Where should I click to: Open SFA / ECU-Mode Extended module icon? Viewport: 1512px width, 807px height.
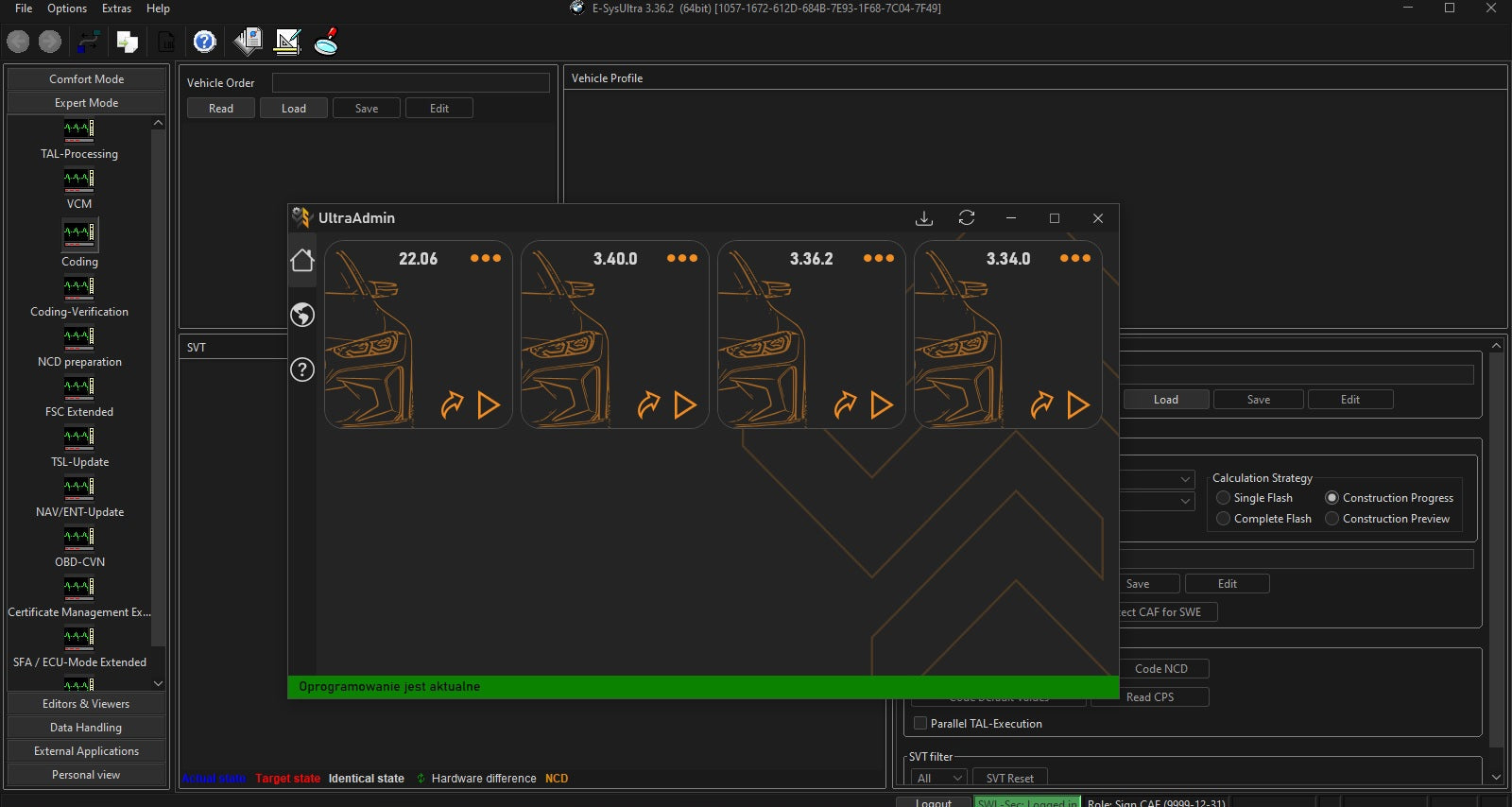(x=79, y=637)
